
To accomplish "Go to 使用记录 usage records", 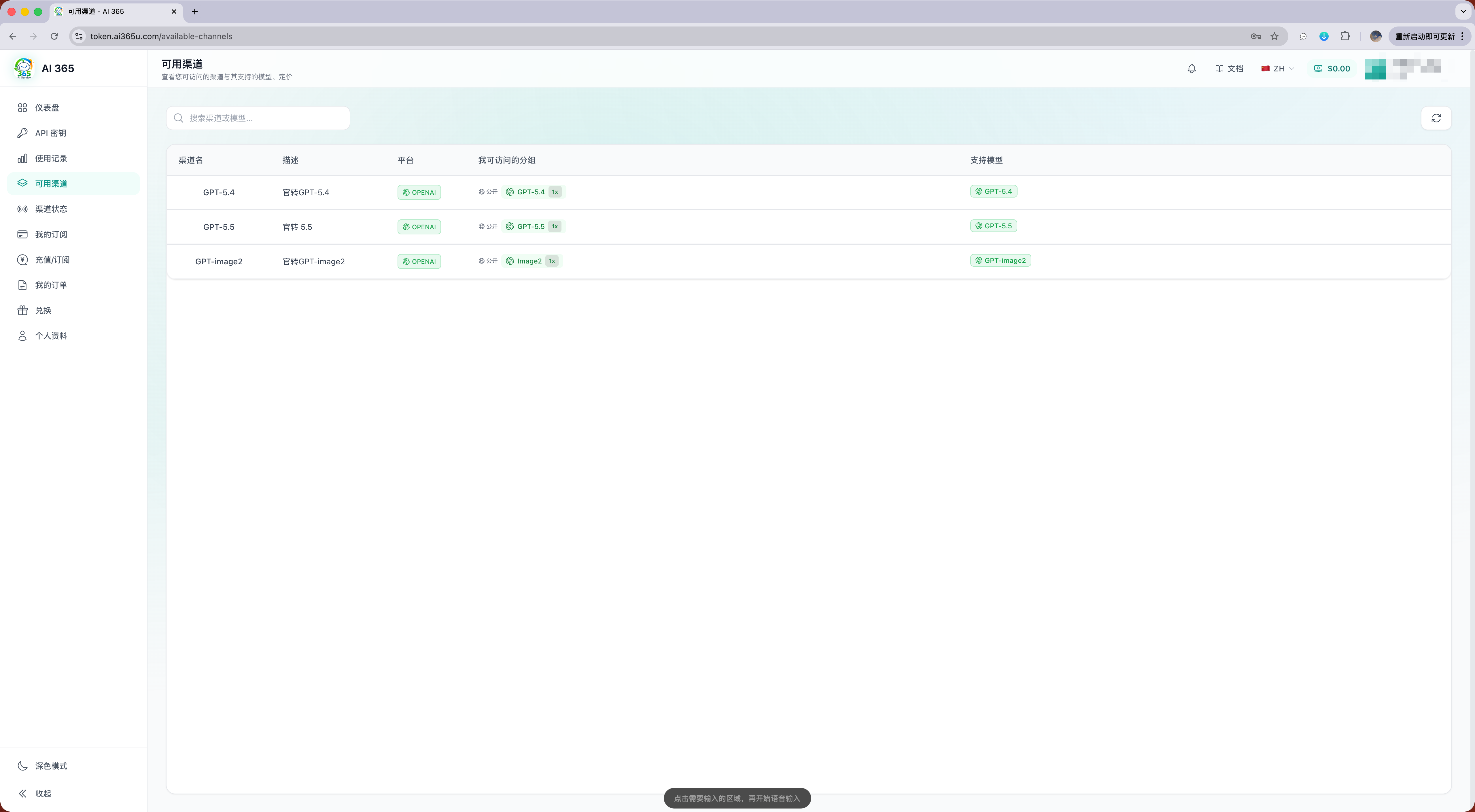I will (73, 158).
